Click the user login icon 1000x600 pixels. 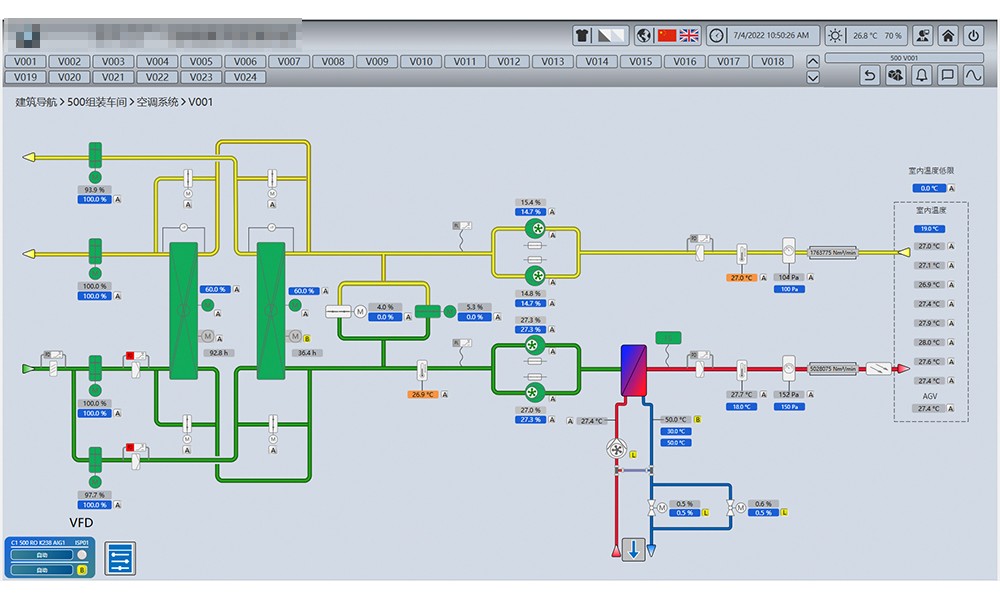coord(922,36)
